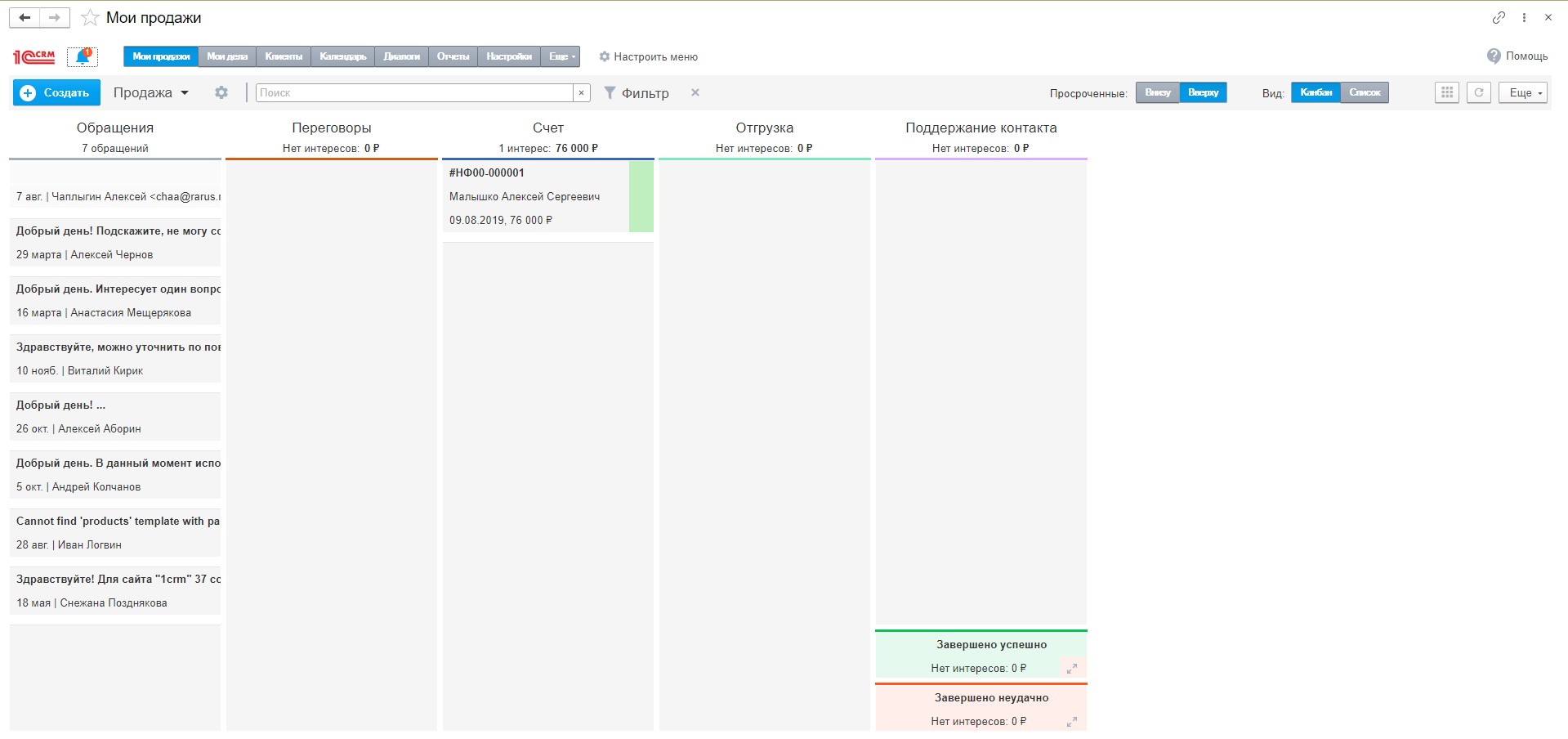Screen dimensions: 1568x739
Task: Set overdue position to Внизу
Action: coord(1157,92)
